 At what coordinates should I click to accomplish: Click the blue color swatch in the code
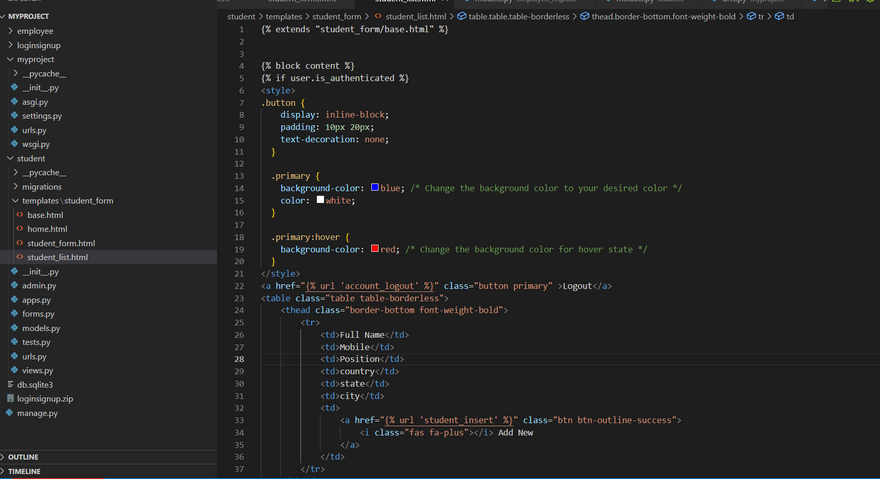tap(374, 188)
